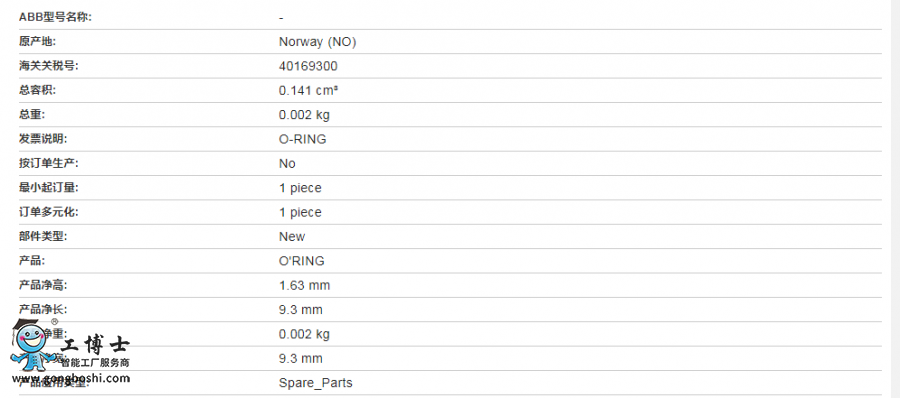Click the O-RING invoice description value
This screenshot has width=900, height=398.
point(302,139)
